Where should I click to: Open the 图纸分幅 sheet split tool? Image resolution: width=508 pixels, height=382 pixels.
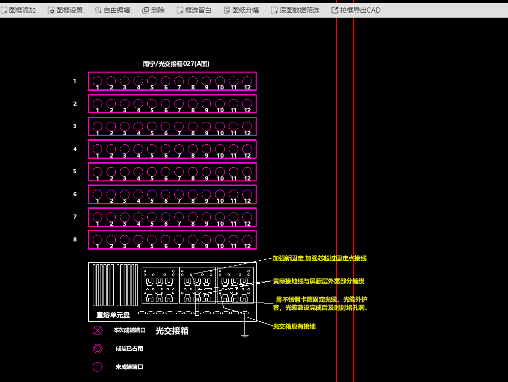(x=241, y=10)
